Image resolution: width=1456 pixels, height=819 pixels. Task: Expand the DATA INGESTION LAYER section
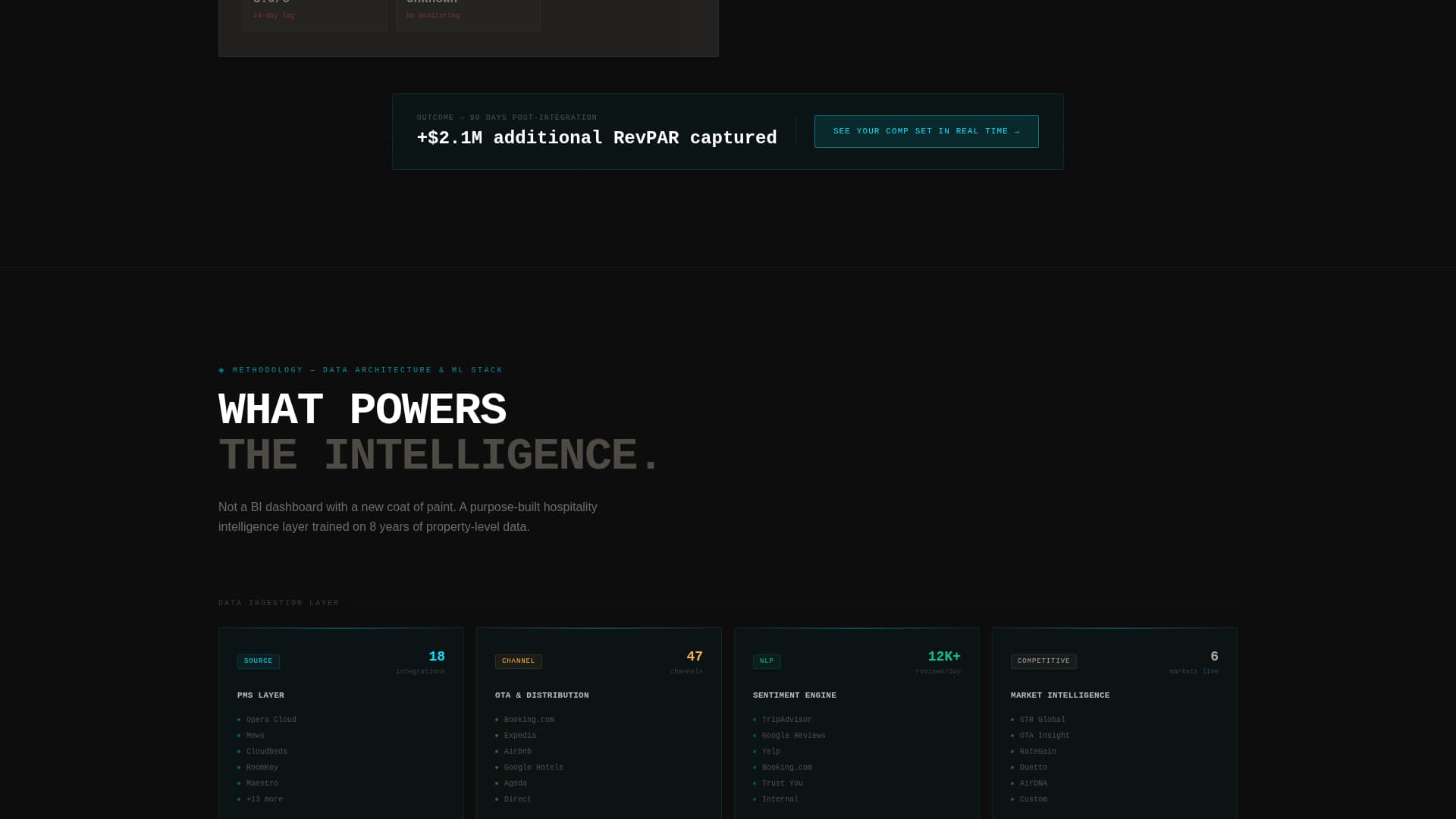pyautogui.click(x=278, y=602)
